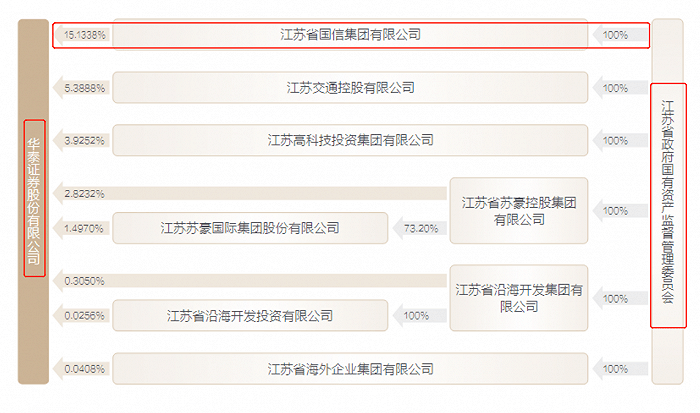This screenshot has width=700, height=413.
Task: Click the 0.0256% shareholding arrow
Action: coord(82,316)
